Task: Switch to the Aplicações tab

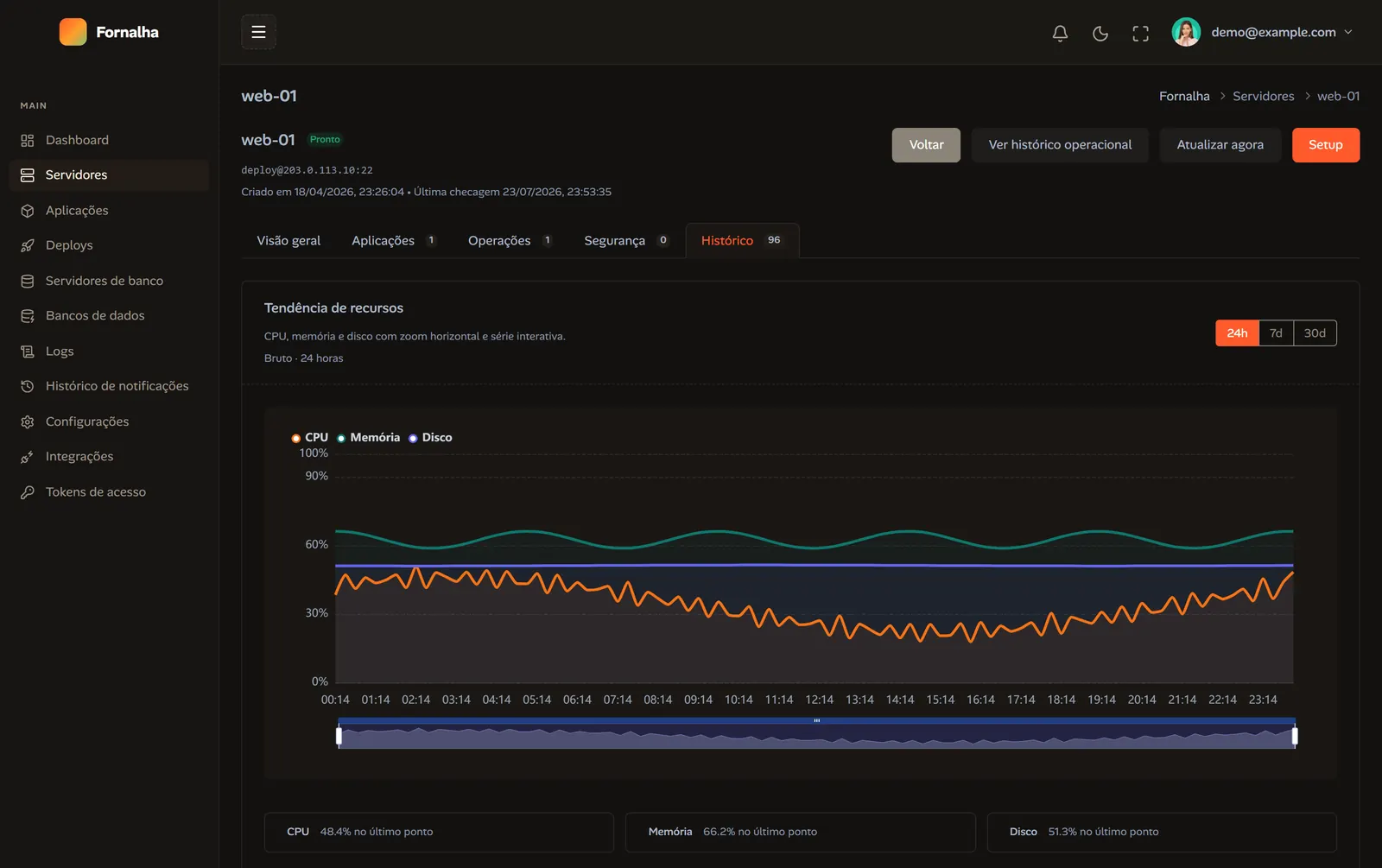Action: 394,241
